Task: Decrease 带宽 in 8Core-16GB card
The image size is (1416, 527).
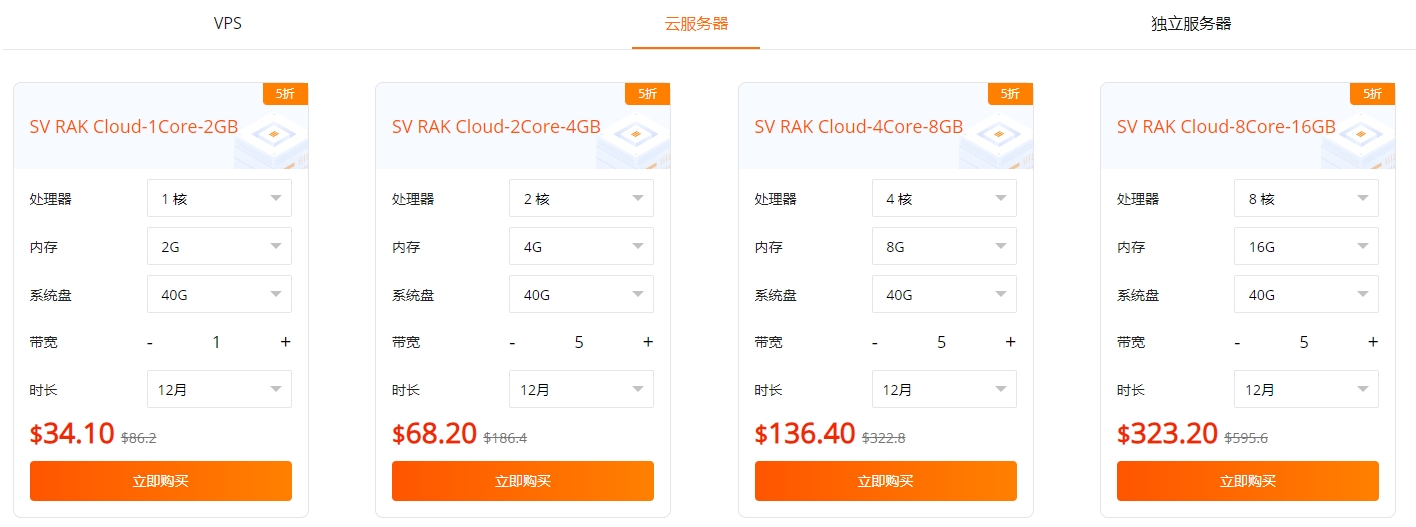Action: (x=1237, y=342)
